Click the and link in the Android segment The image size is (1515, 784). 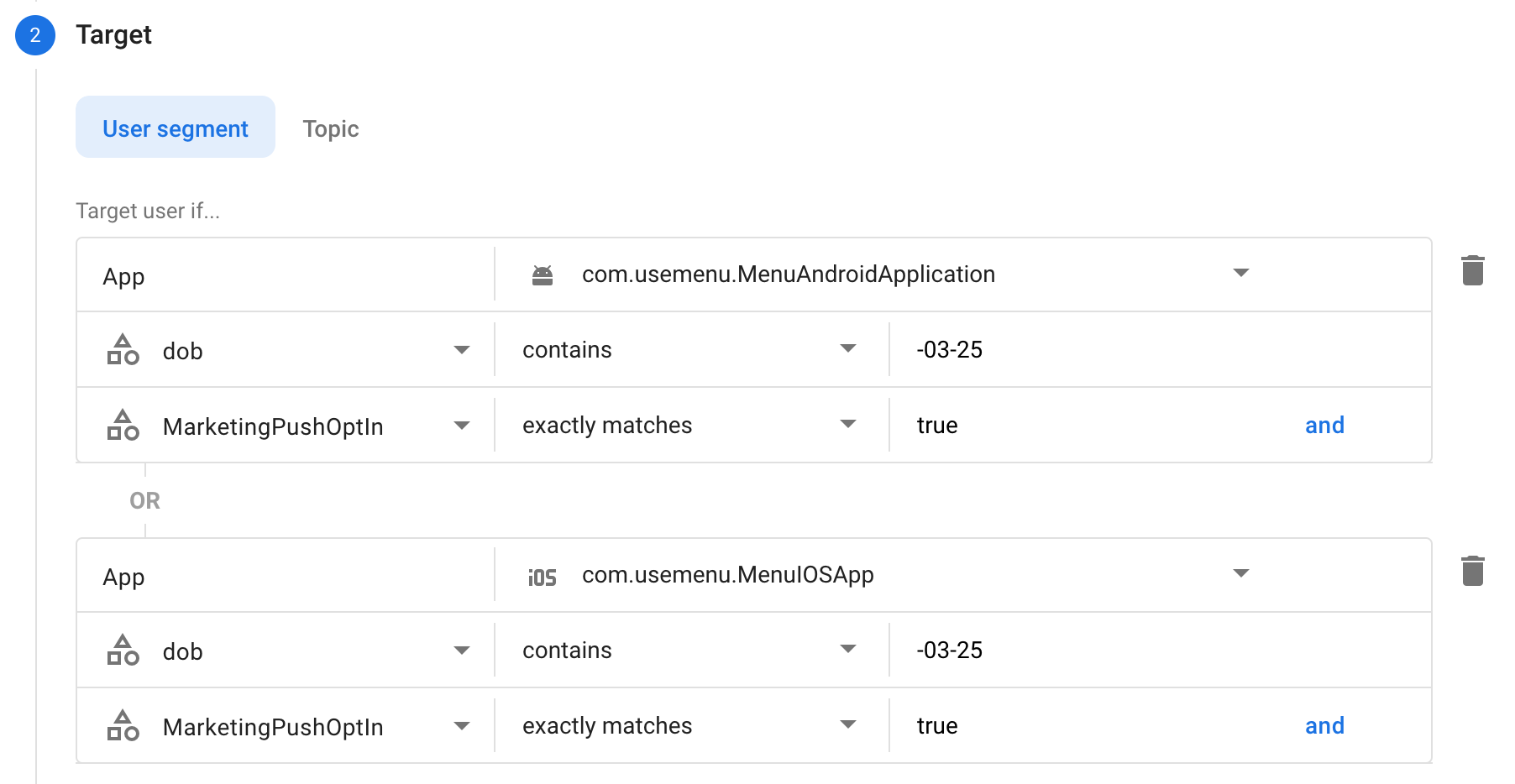1324,425
